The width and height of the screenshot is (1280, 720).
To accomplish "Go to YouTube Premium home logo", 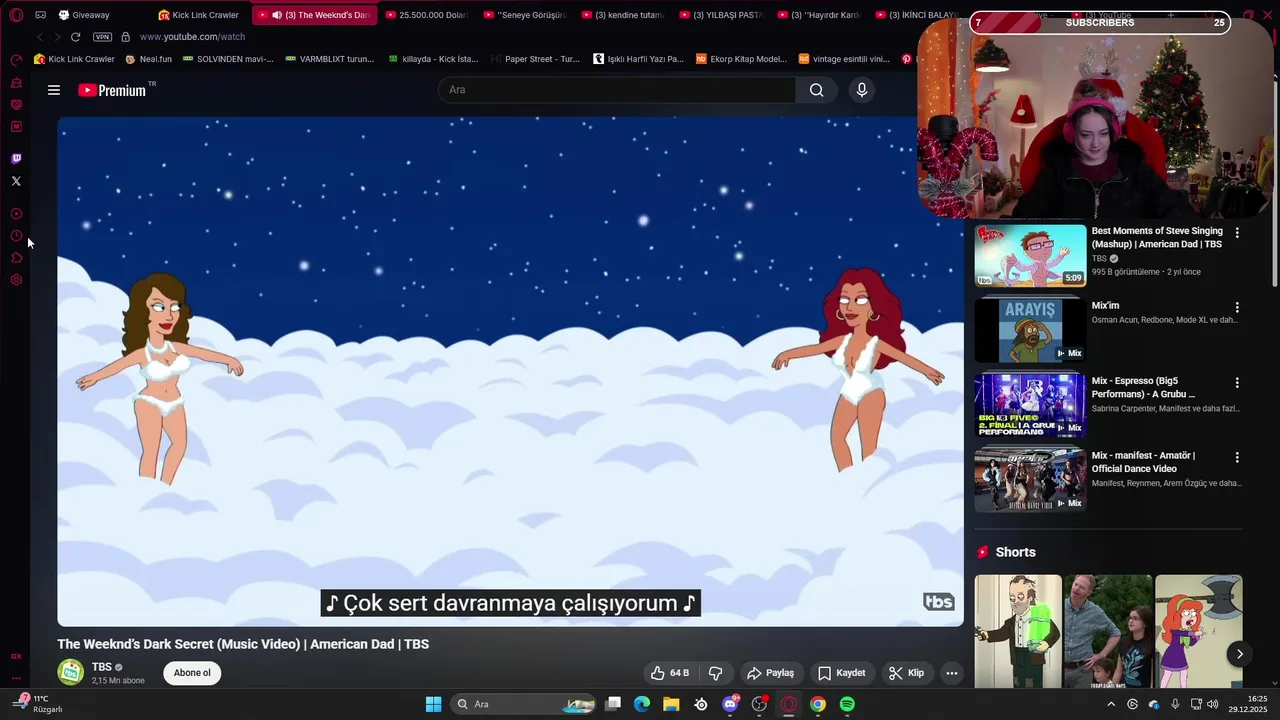I will point(112,90).
